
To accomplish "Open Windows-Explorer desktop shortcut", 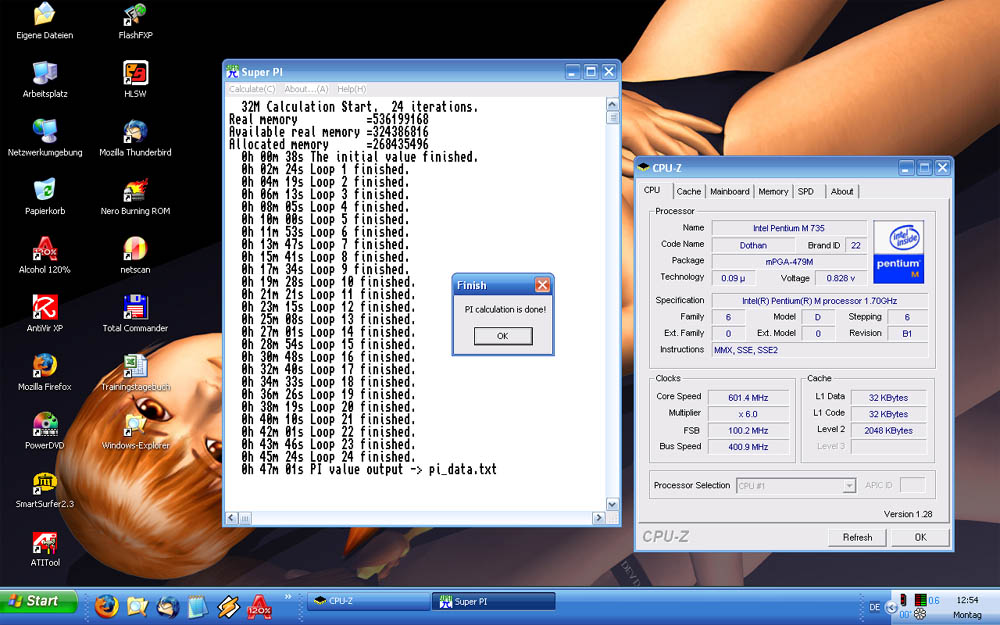I will (135, 431).
